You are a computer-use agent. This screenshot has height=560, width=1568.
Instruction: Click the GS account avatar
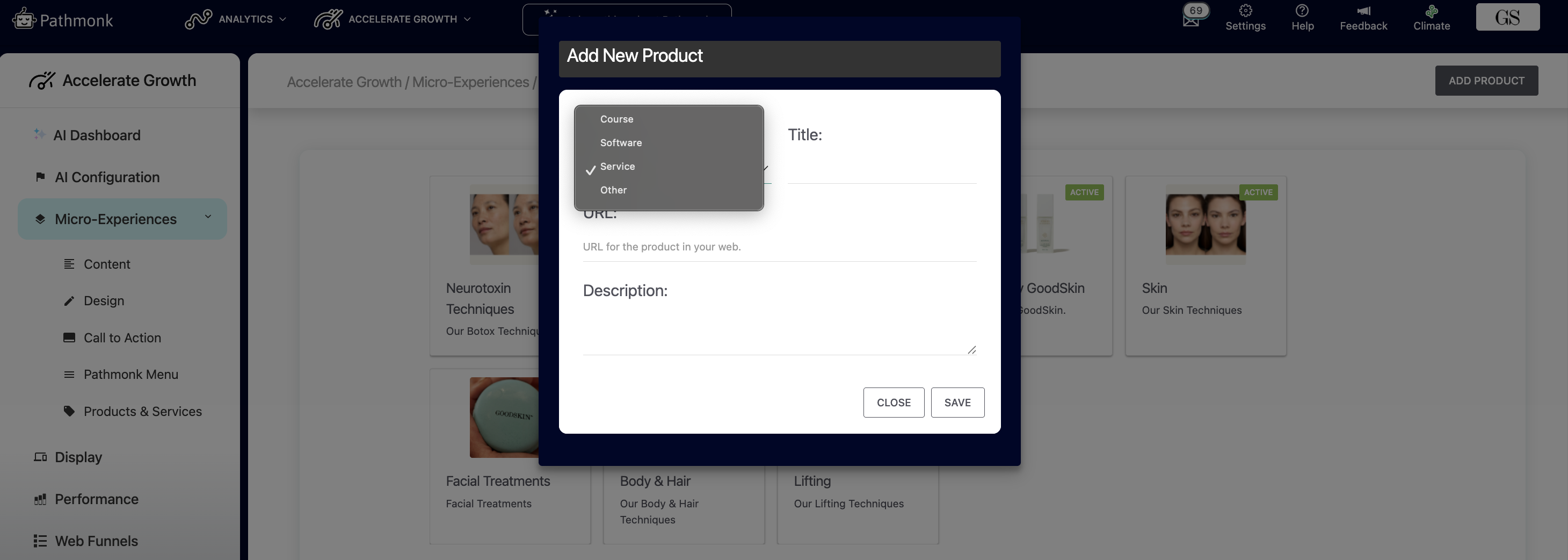[1508, 17]
